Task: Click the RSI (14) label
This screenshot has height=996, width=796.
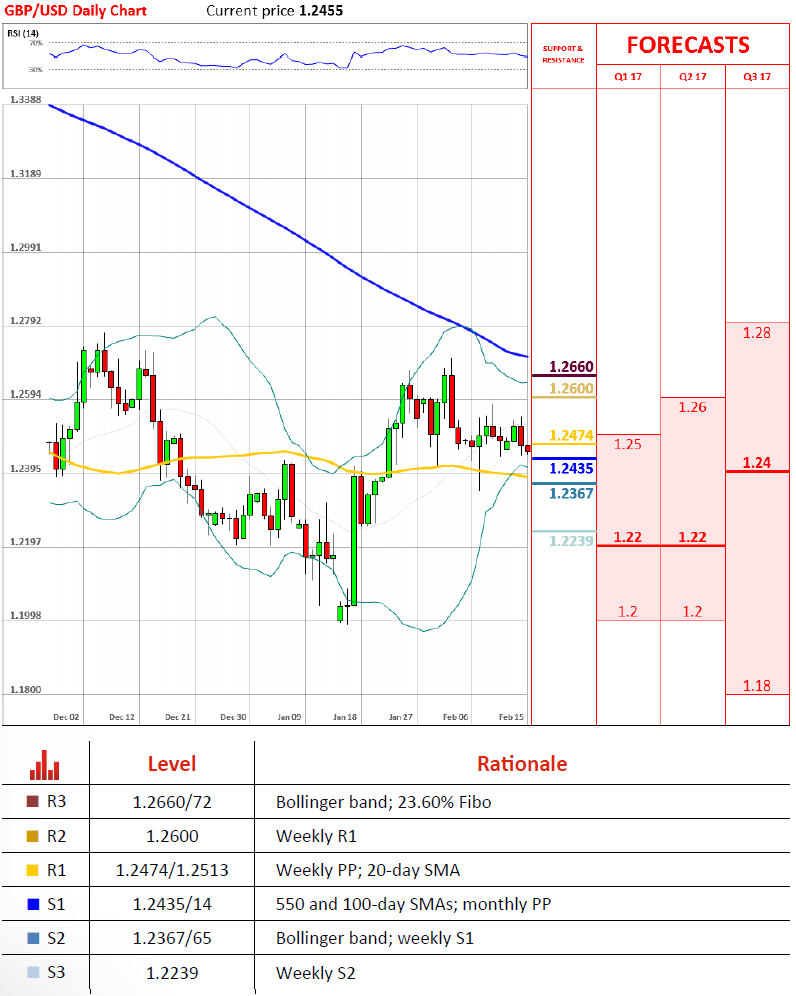Action: tap(23, 33)
